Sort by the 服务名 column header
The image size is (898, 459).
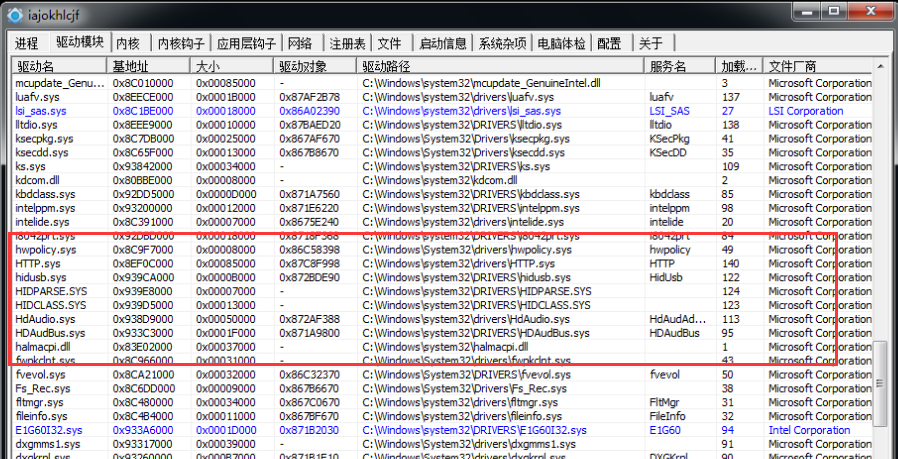tap(680, 66)
